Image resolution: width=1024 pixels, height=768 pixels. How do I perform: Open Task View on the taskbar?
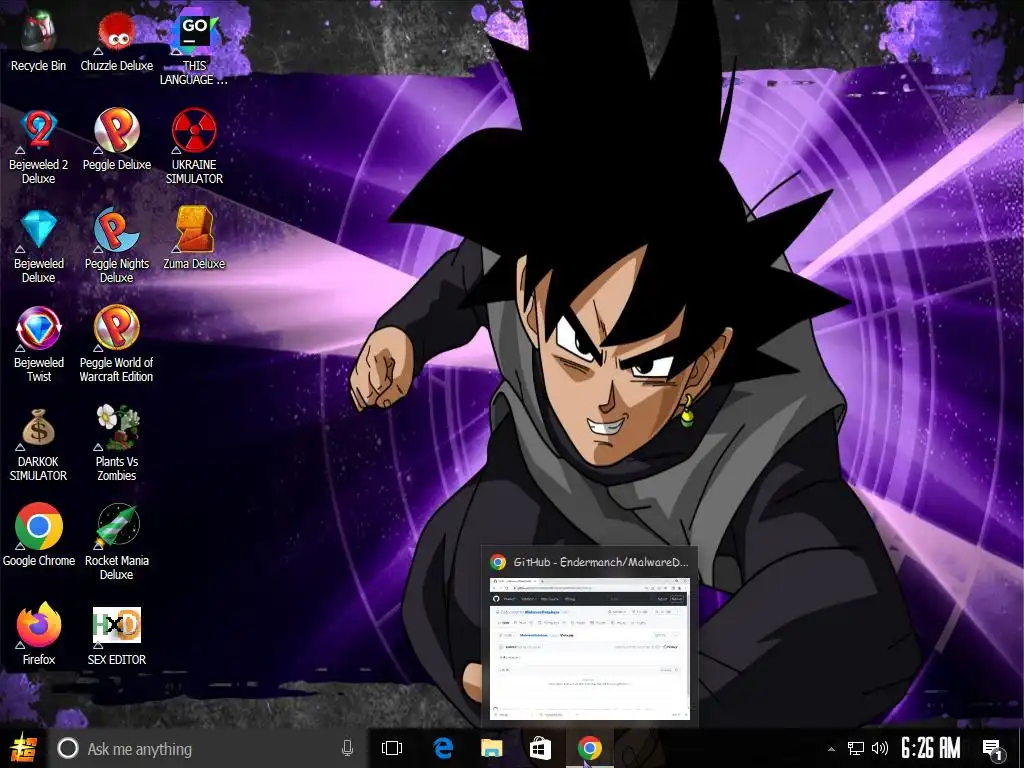(x=392, y=748)
